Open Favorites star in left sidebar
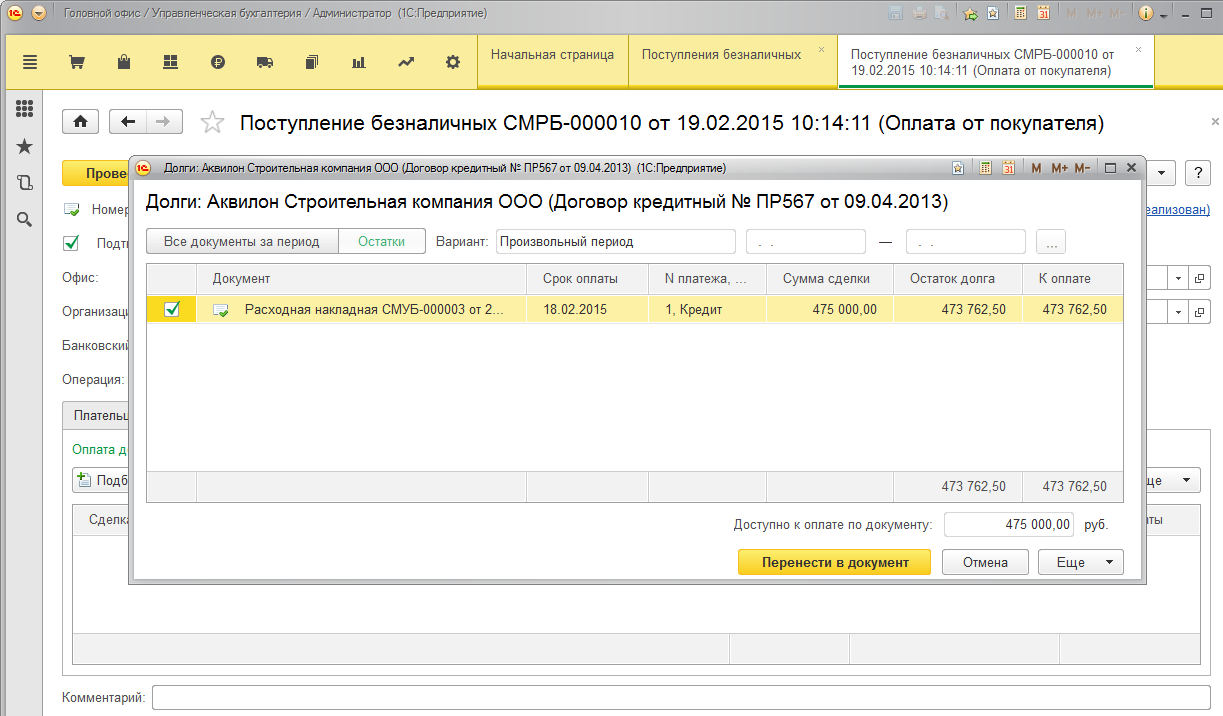This screenshot has width=1223, height=716. tap(24, 146)
